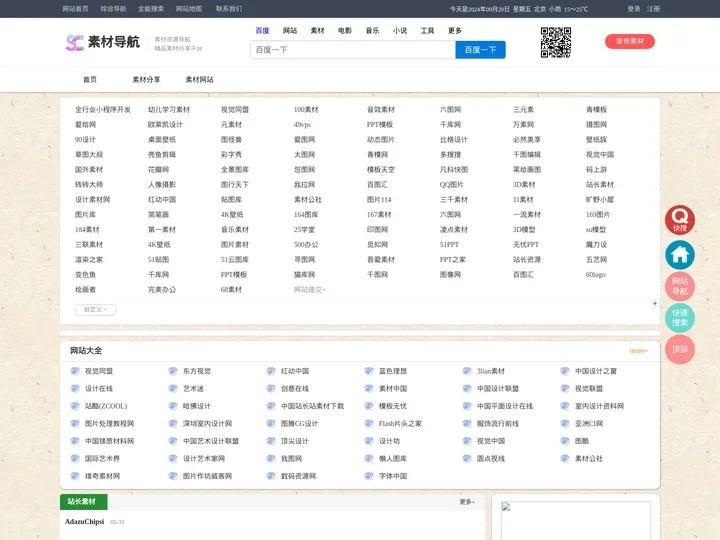Open the 全行业小程序开发 link
Viewport: 720px width, 540px height.
pos(103,110)
